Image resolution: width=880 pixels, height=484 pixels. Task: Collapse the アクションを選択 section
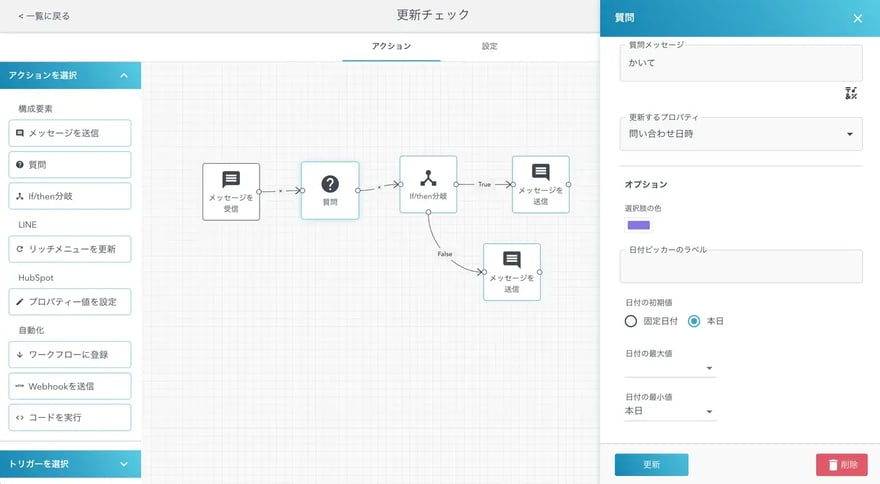point(123,75)
